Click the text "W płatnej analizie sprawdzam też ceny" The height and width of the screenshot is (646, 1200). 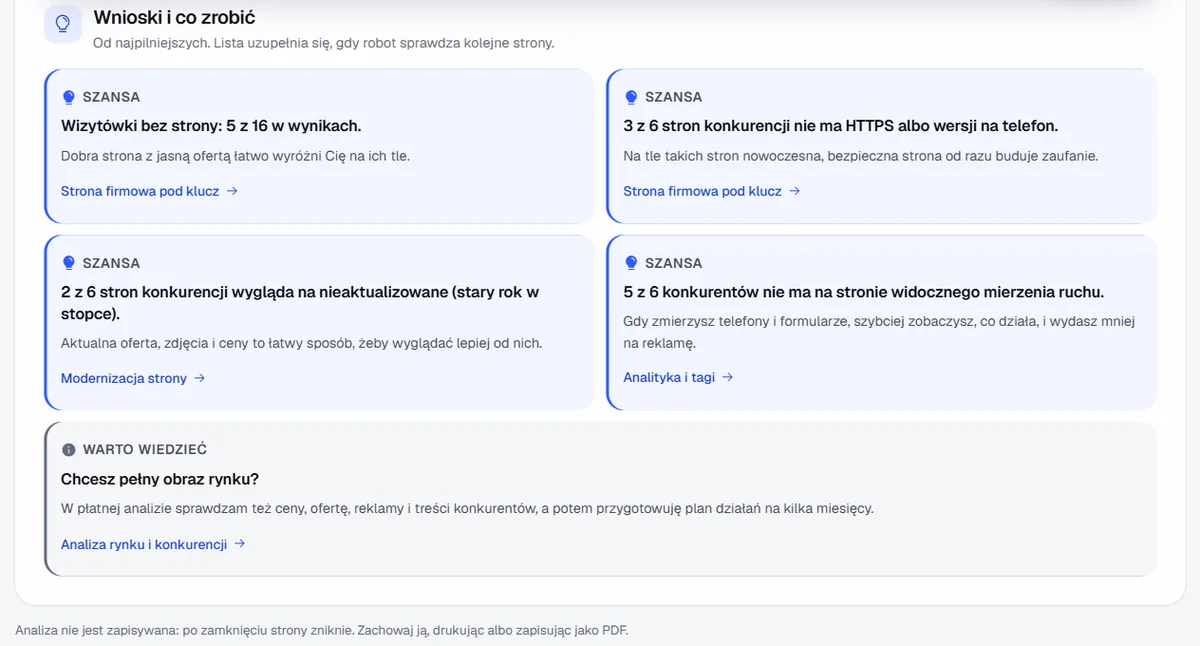point(467,508)
